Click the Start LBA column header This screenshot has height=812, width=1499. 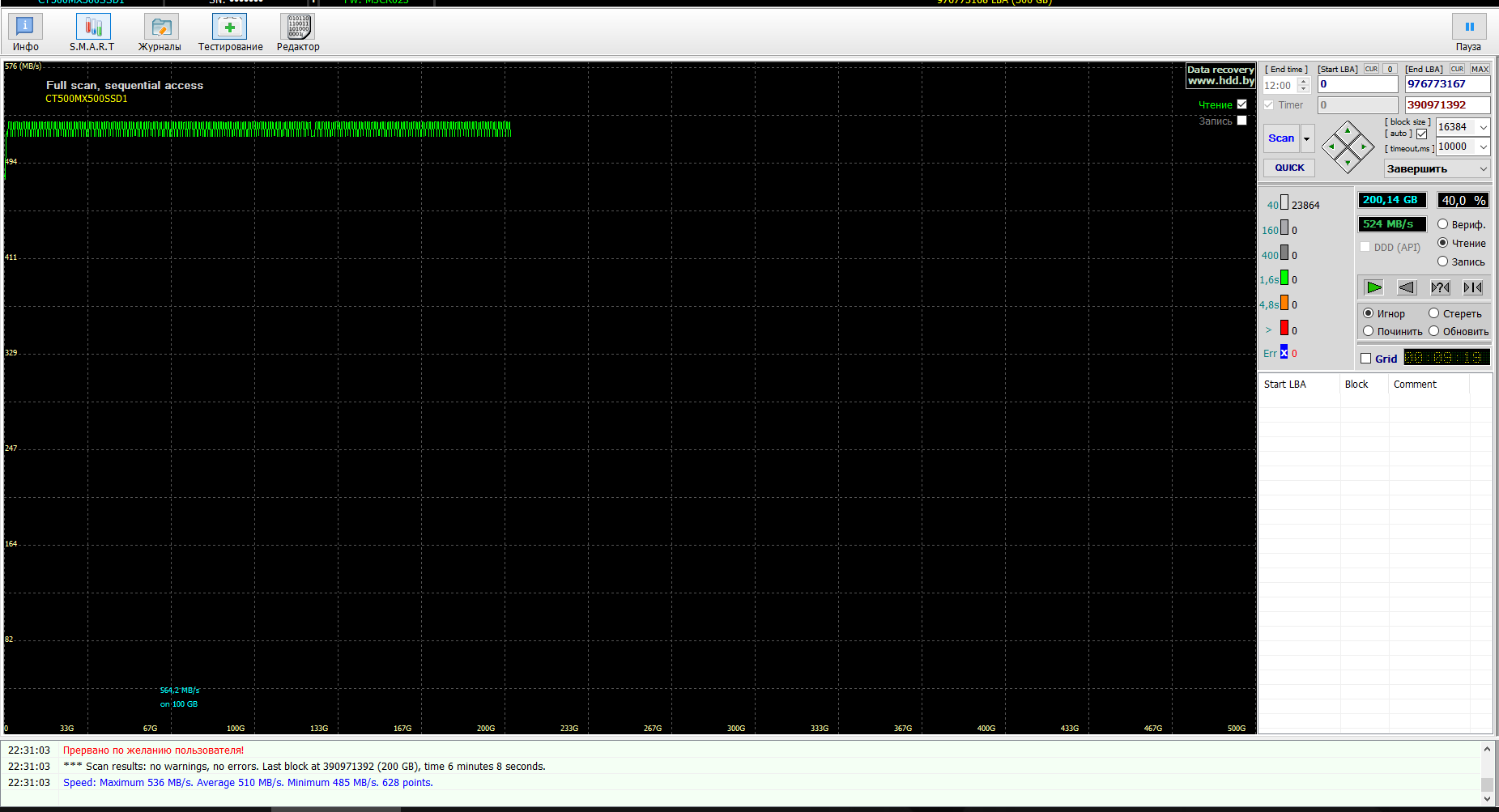(1299, 385)
